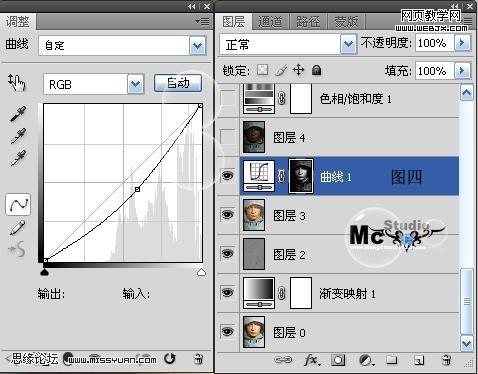Open the 正常 blend mode dropdown
This screenshot has height=374, width=478.
(x=349, y=44)
